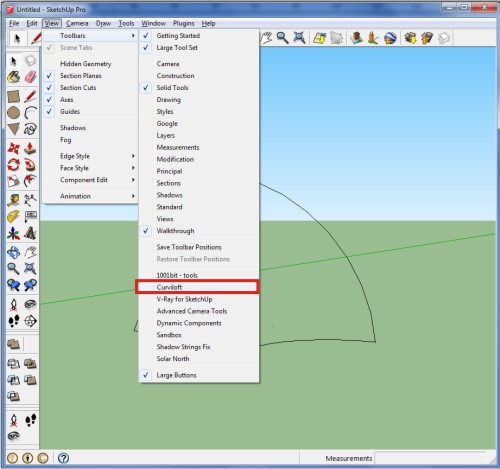The image size is (500, 469).
Task: Select the Eraser tool in left toolbar
Action: click(x=30, y=77)
